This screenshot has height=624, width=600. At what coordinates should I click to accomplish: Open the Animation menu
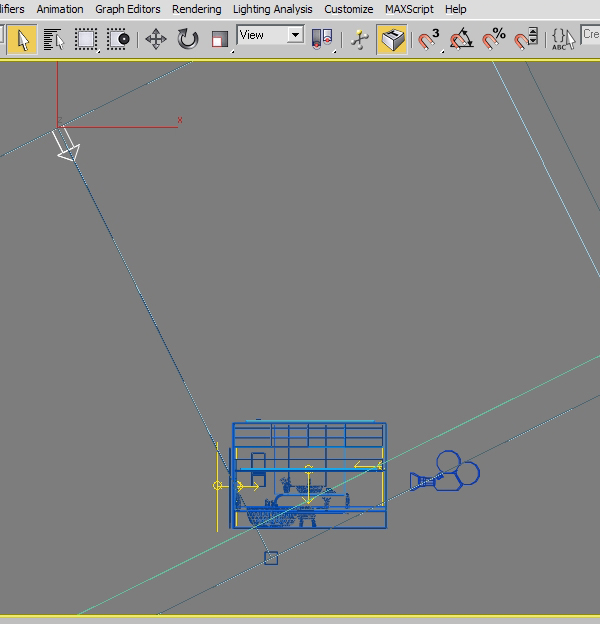pos(60,9)
